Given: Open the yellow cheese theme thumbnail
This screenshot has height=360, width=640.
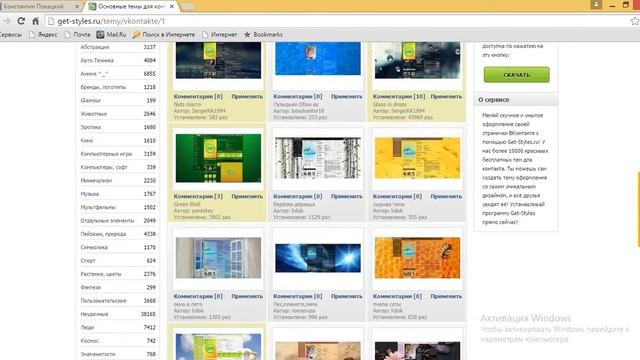Looking at the screenshot, I should [417, 158].
